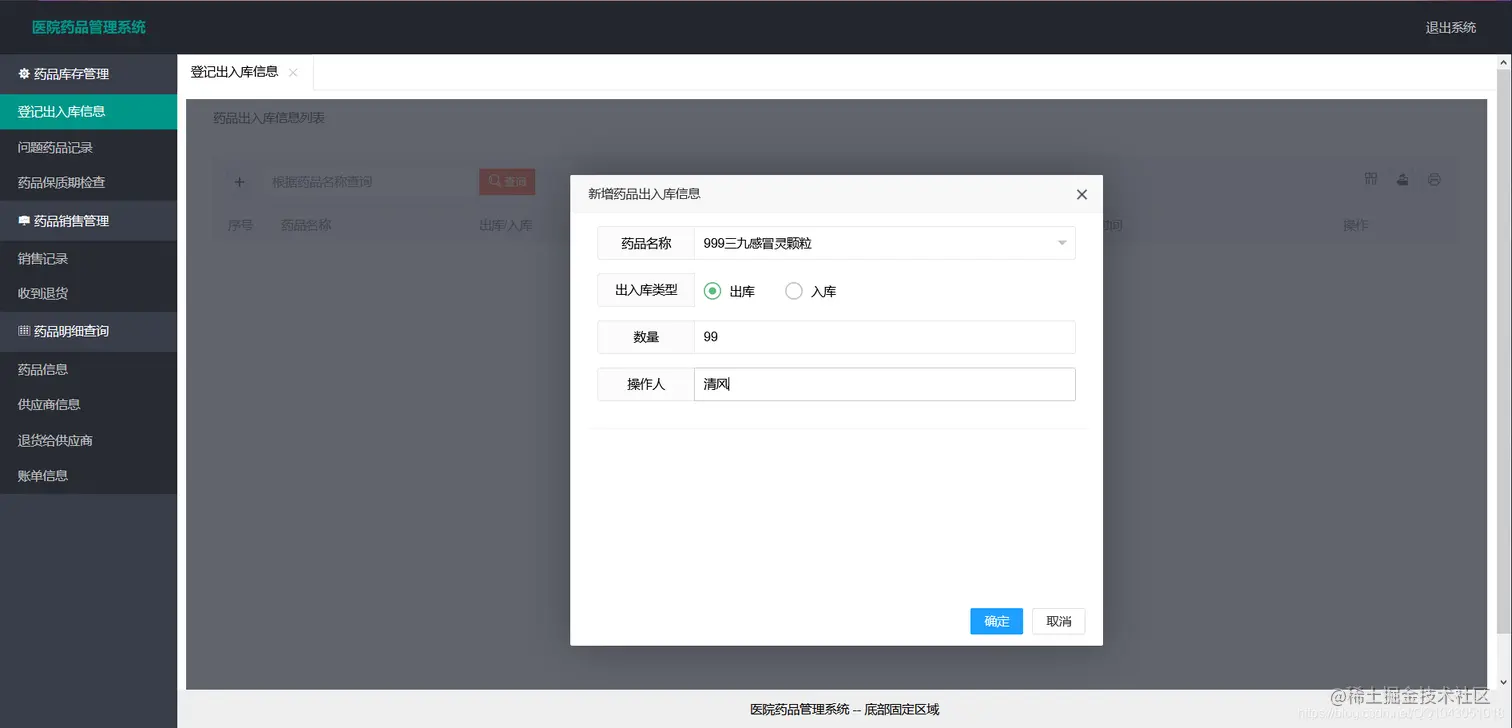Image resolution: width=1512 pixels, height=728 pixels.
Task: Click the column settings grid icon above the table
Action: [x=1370, y=179]
